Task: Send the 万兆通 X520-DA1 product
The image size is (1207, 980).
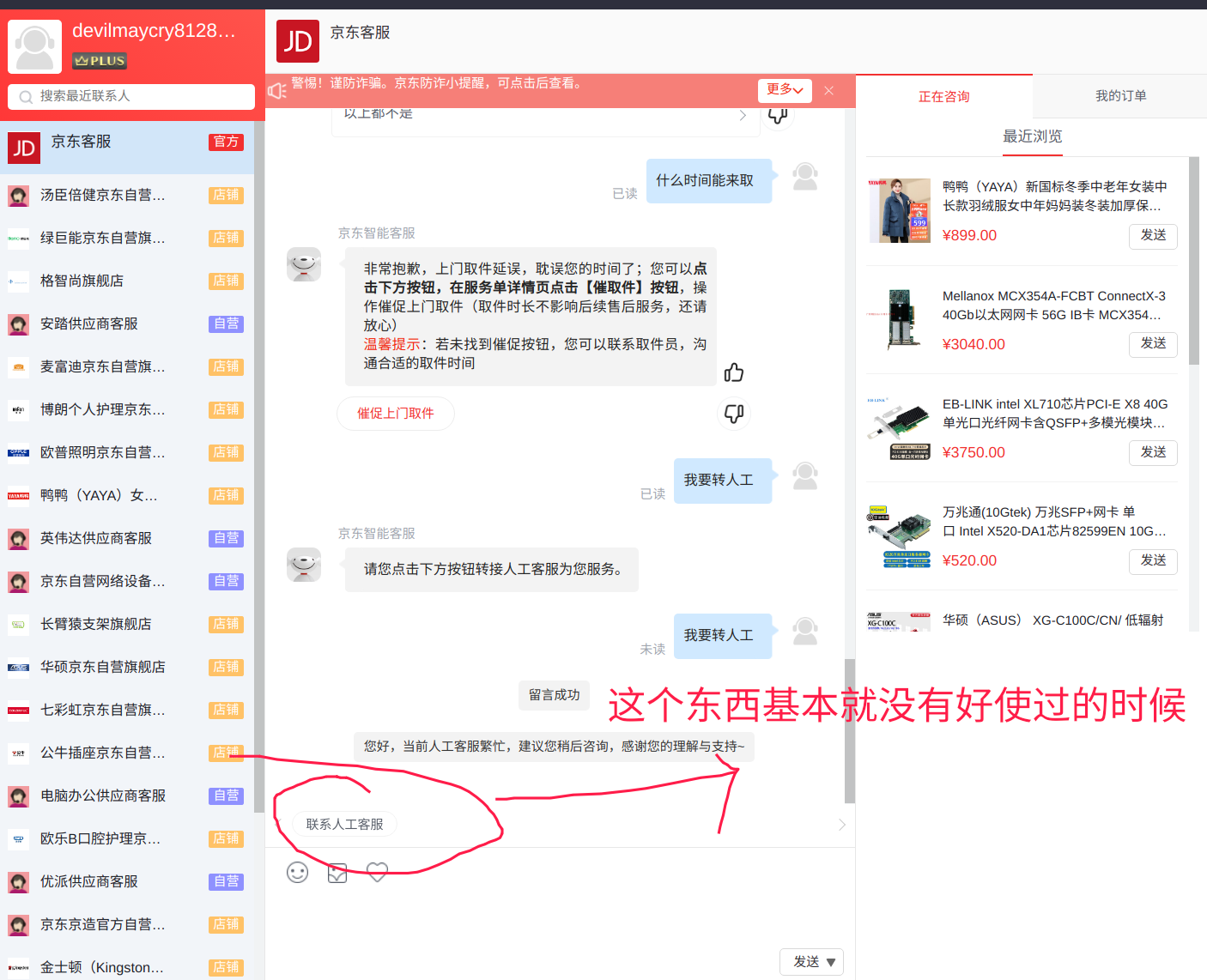Action: pyautogui.click(x=1153, y=560)
